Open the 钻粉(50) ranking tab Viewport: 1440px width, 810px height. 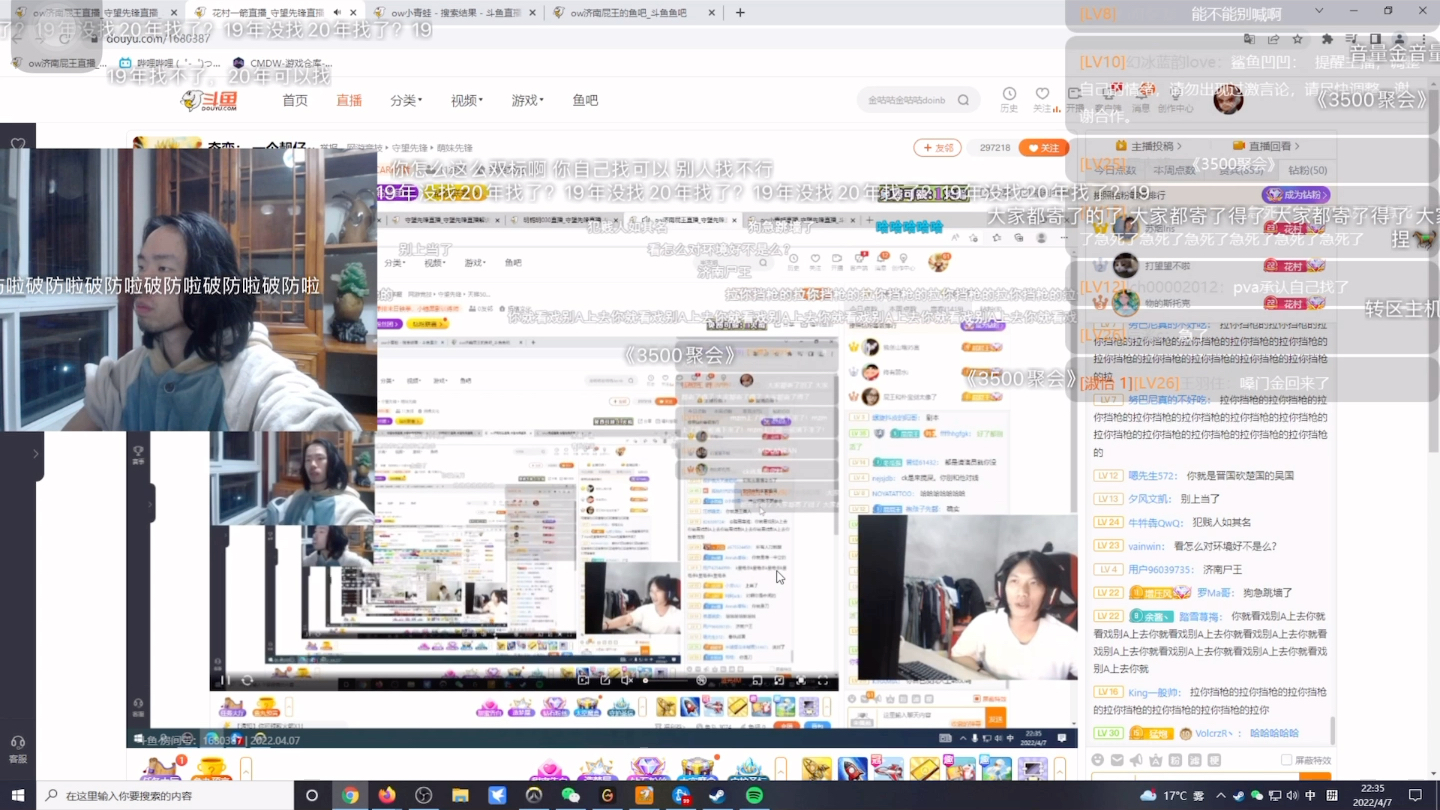1307,170
